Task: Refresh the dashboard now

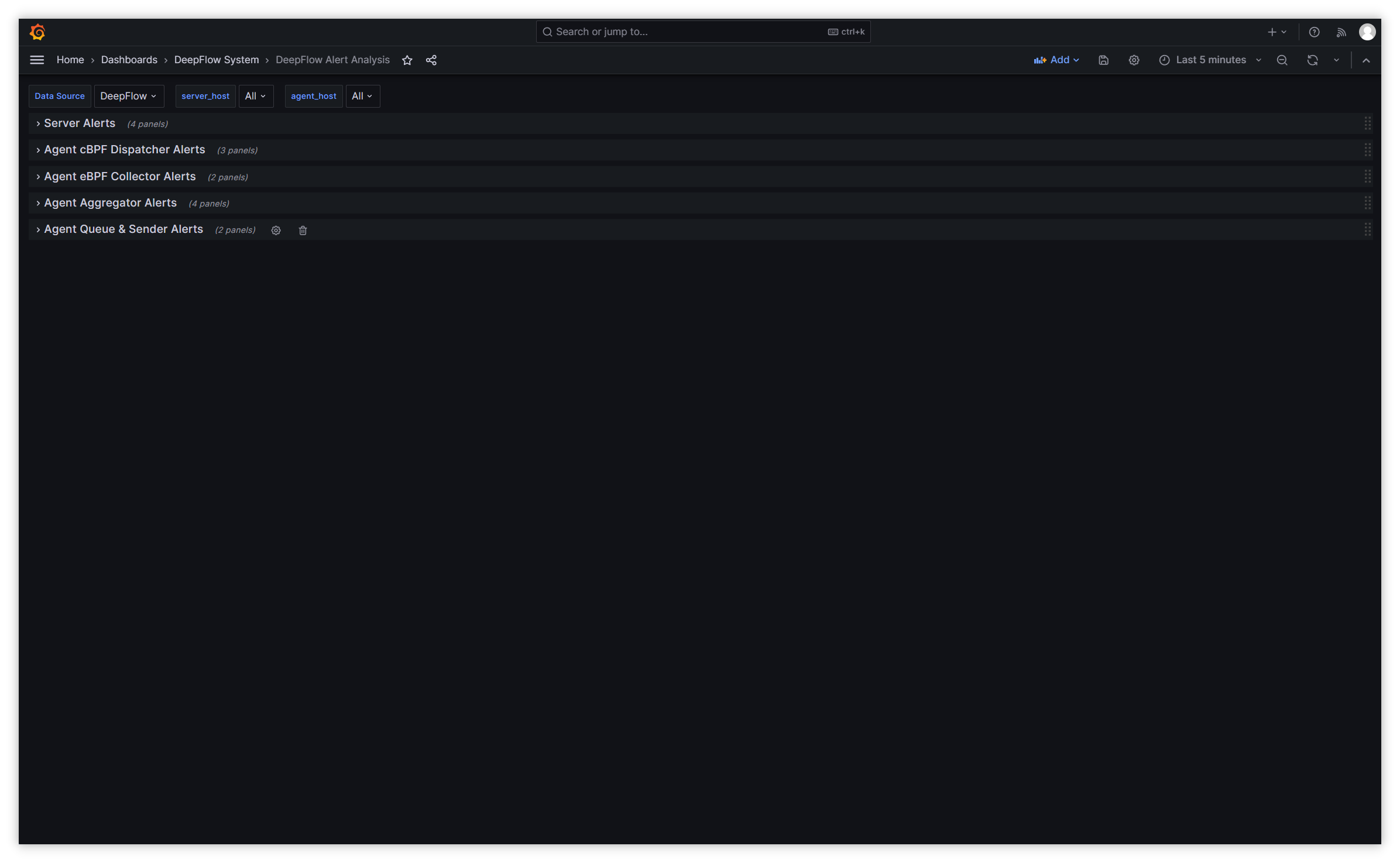Action: (1312, 60)
